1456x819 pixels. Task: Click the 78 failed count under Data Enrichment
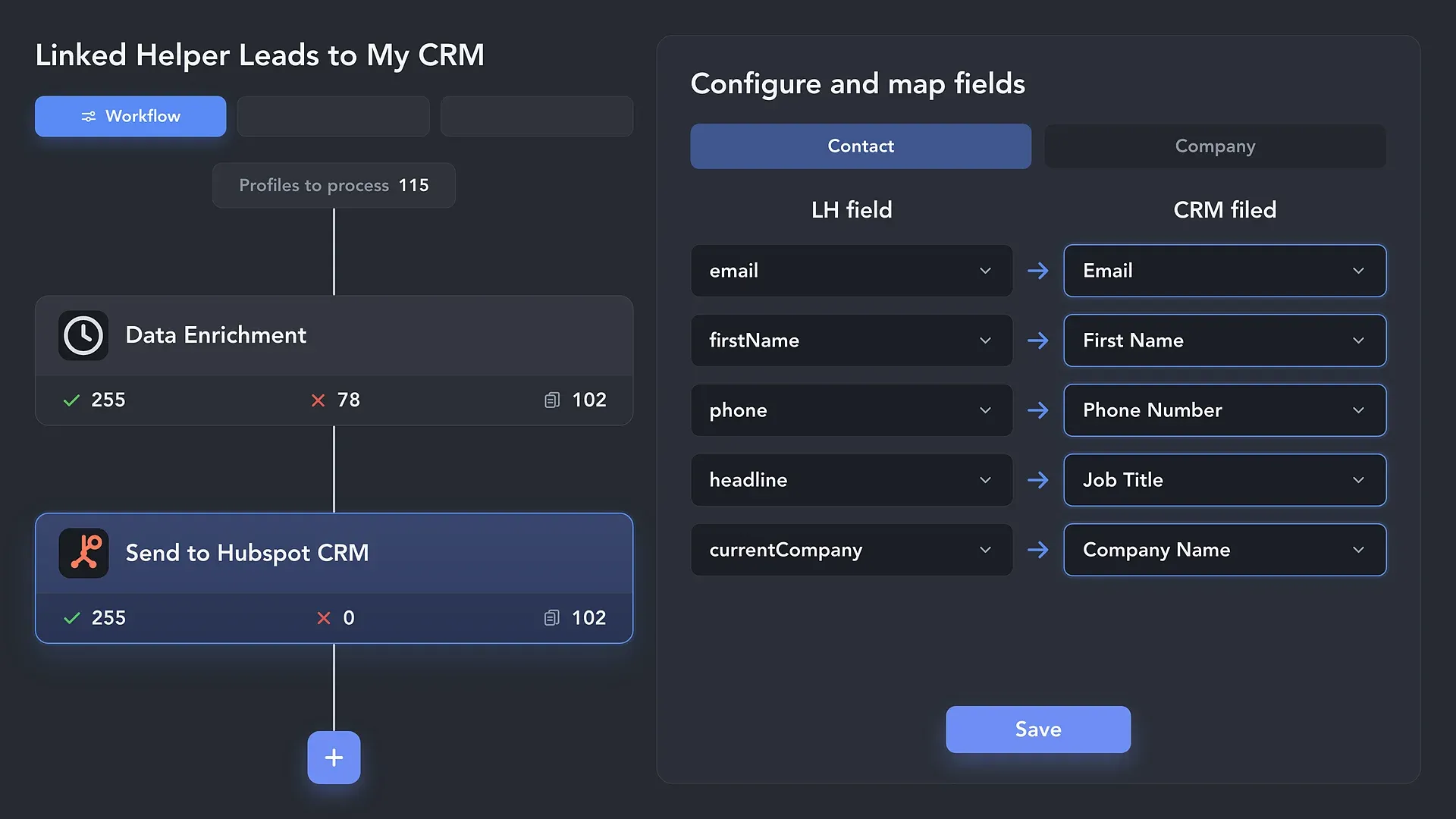349,400
